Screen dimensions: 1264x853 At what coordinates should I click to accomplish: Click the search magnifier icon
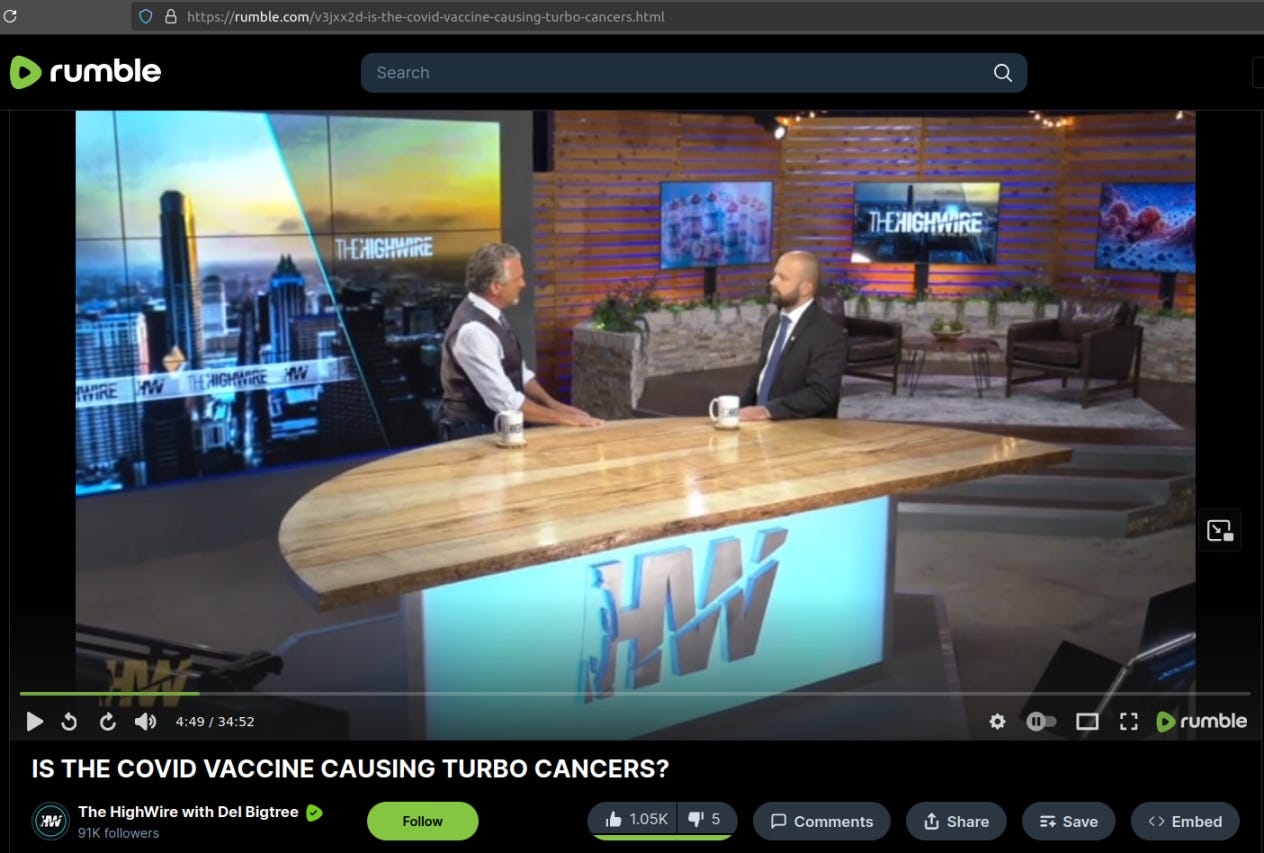(1002, 73)
